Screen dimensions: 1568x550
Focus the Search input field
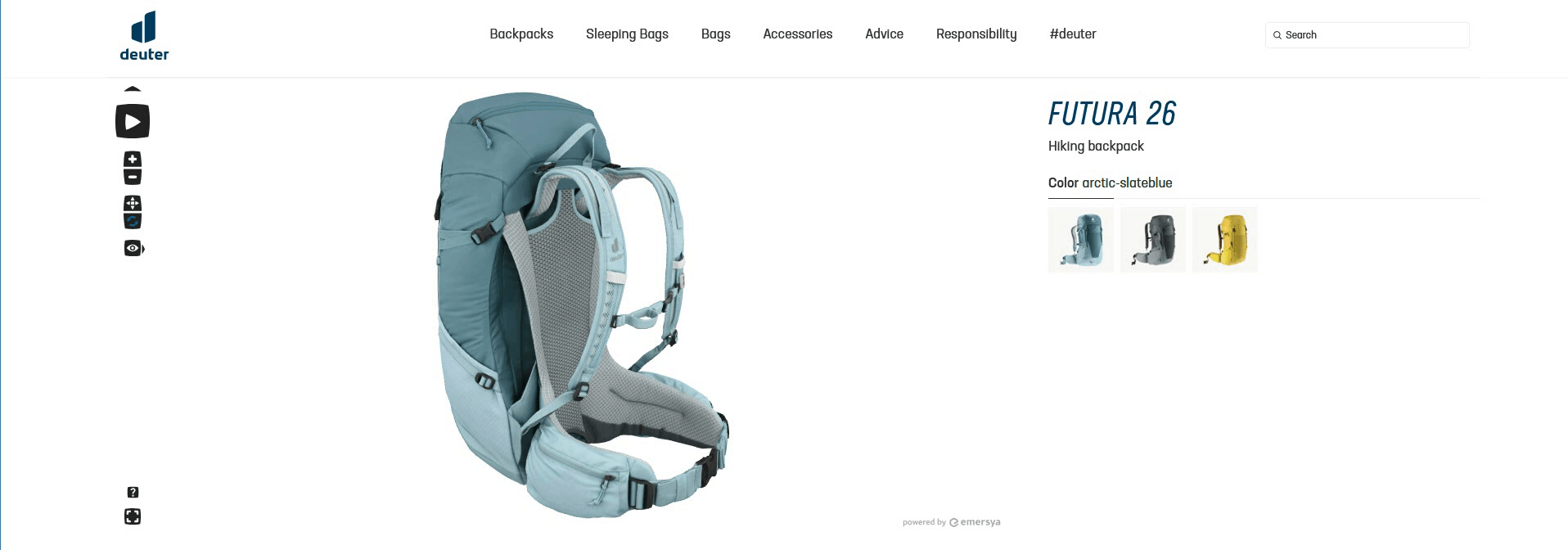(1367, 35)
